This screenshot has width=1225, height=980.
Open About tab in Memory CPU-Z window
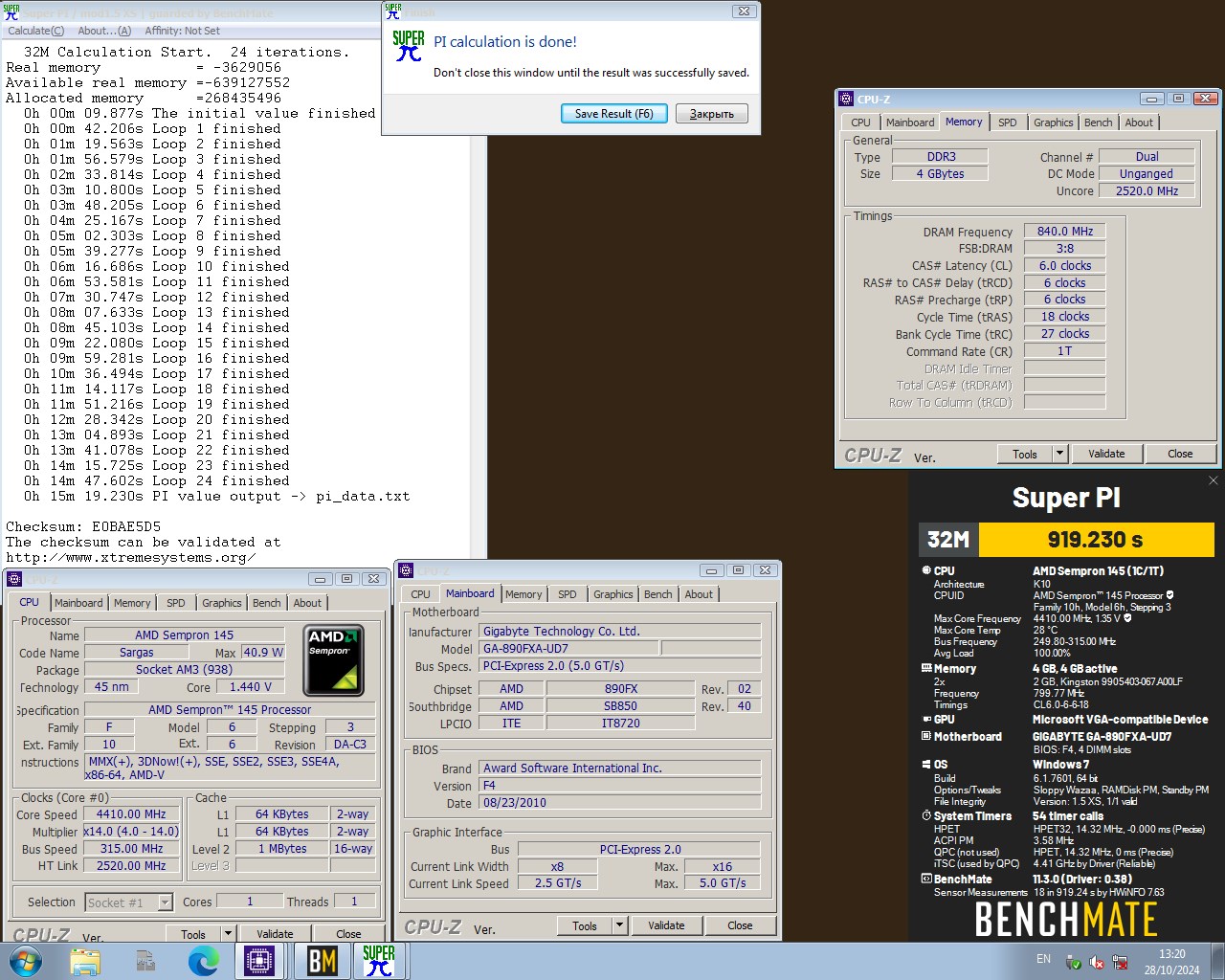1139,122
